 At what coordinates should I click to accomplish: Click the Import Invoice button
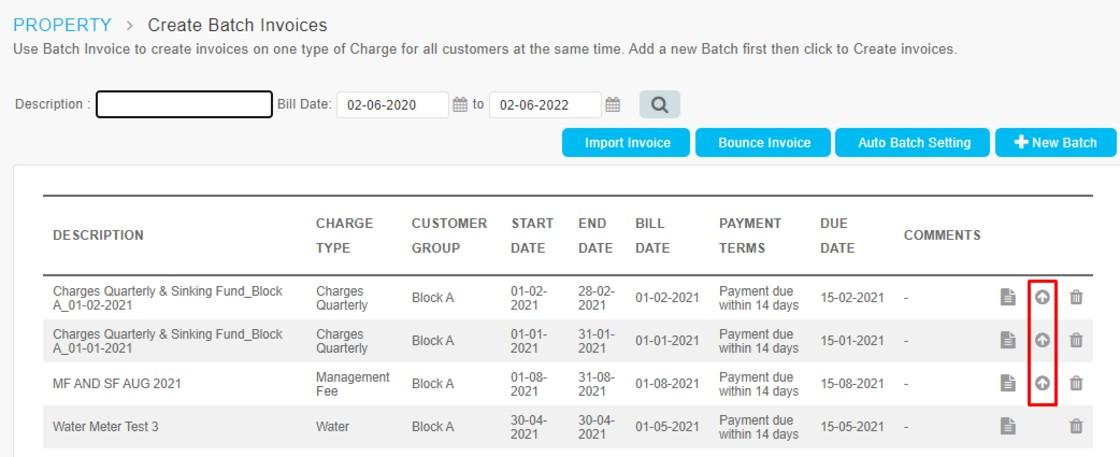click(x=626, y=143)
